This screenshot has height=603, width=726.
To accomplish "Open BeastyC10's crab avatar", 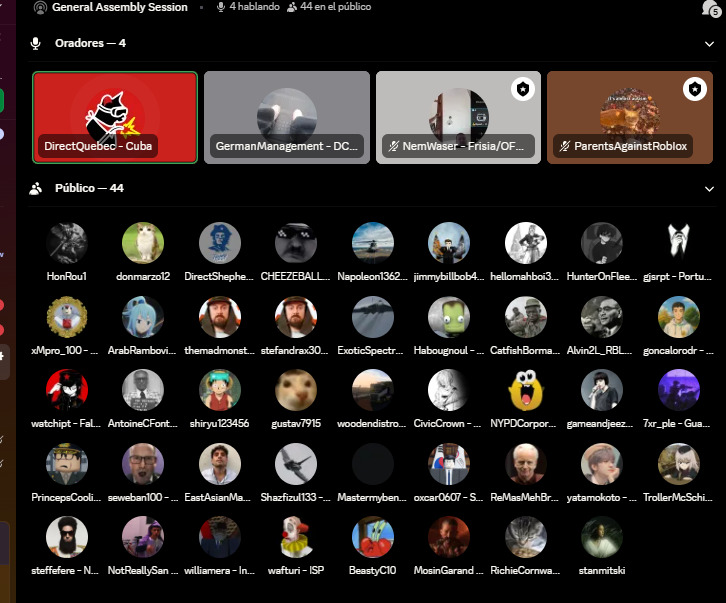I will point(373,537).
